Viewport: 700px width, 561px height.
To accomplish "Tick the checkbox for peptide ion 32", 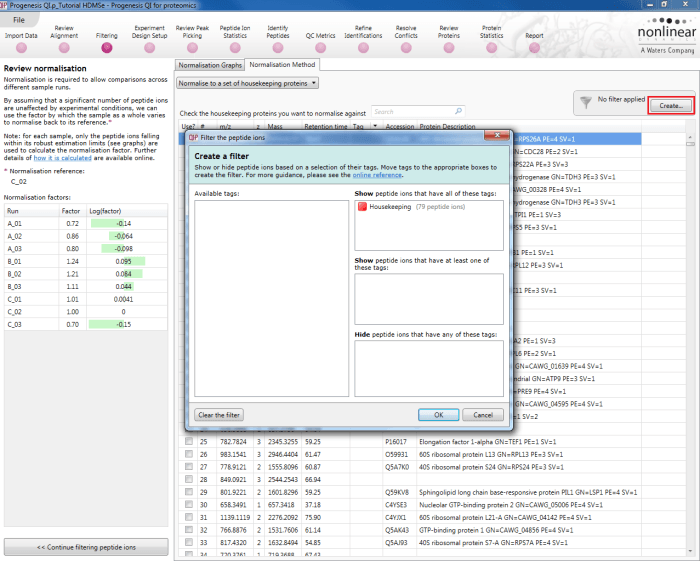I will pyautogui.click(x=189, y=530).
